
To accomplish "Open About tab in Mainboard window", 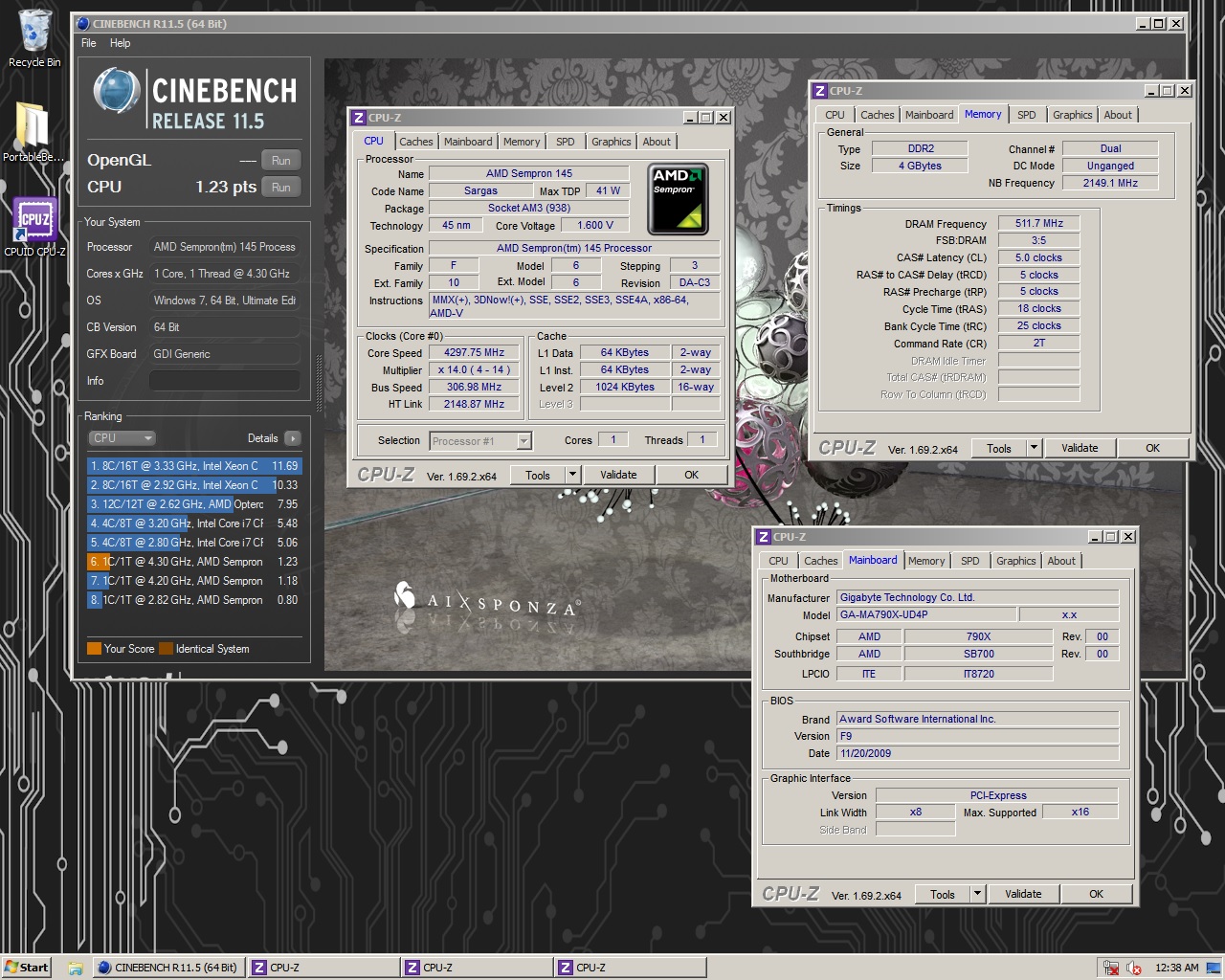I will (1061, 561).
